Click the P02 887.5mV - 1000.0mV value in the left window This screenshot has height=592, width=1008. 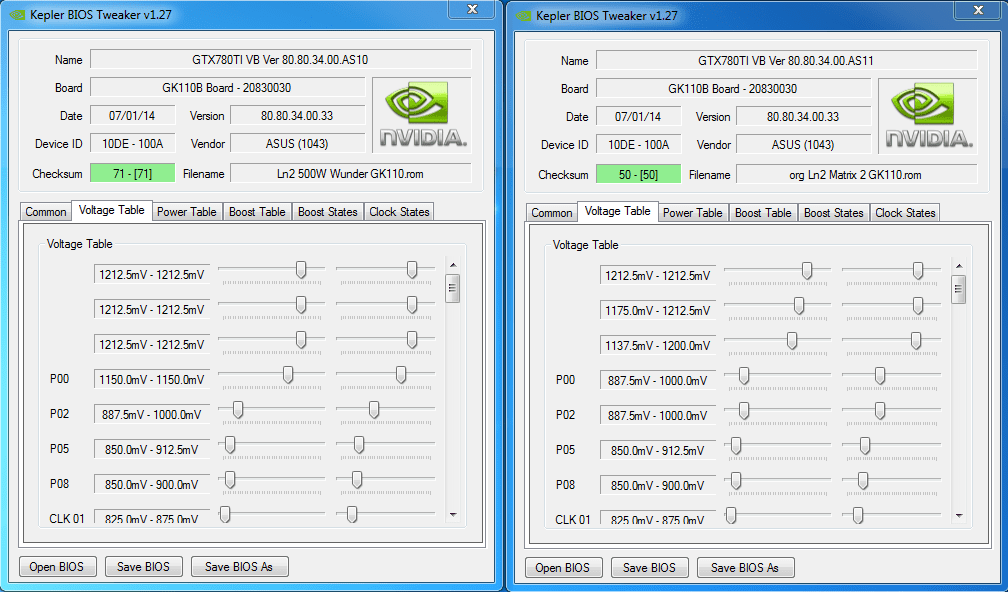[152, 415]
